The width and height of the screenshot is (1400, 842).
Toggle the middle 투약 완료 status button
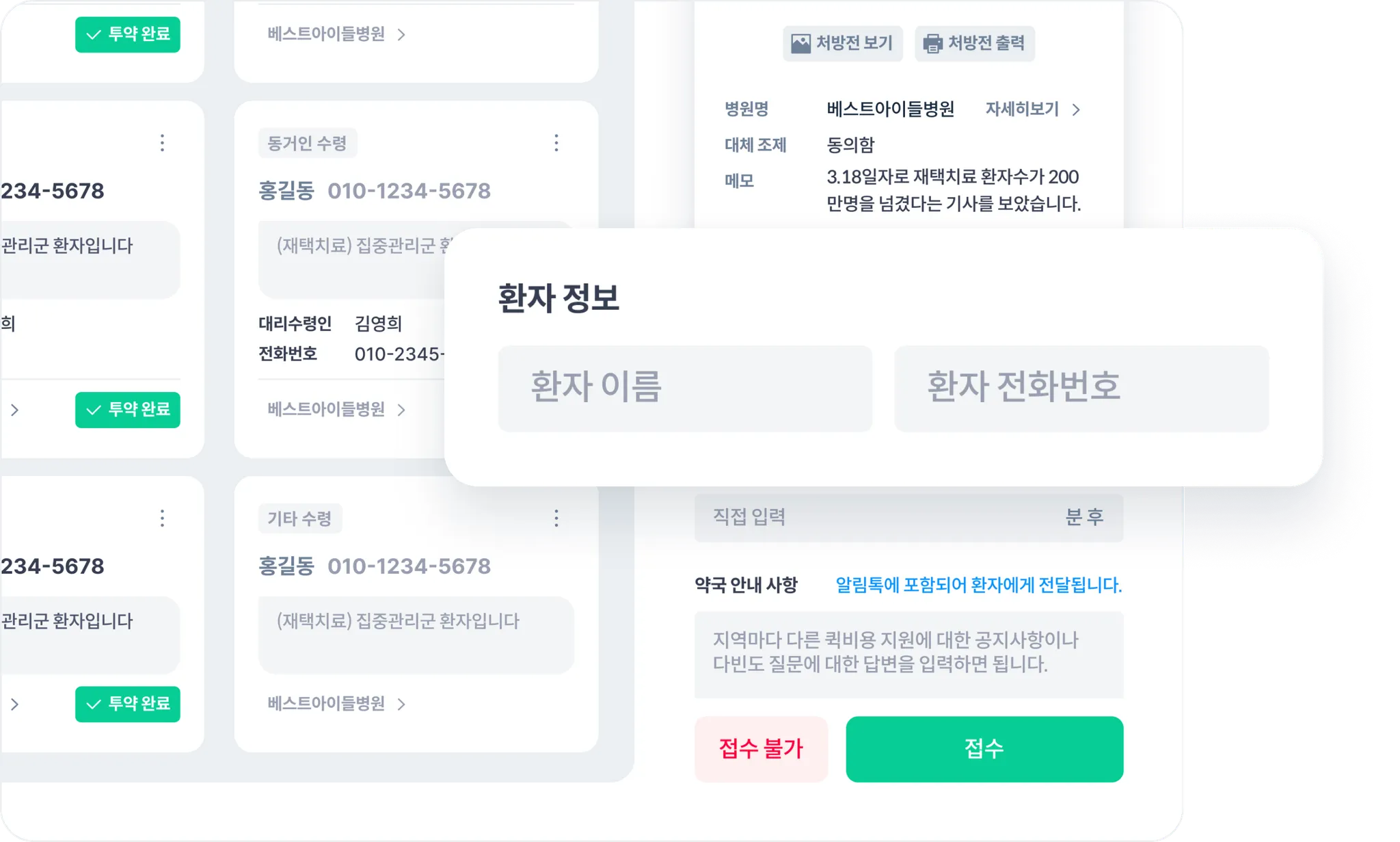click(128, 410)
